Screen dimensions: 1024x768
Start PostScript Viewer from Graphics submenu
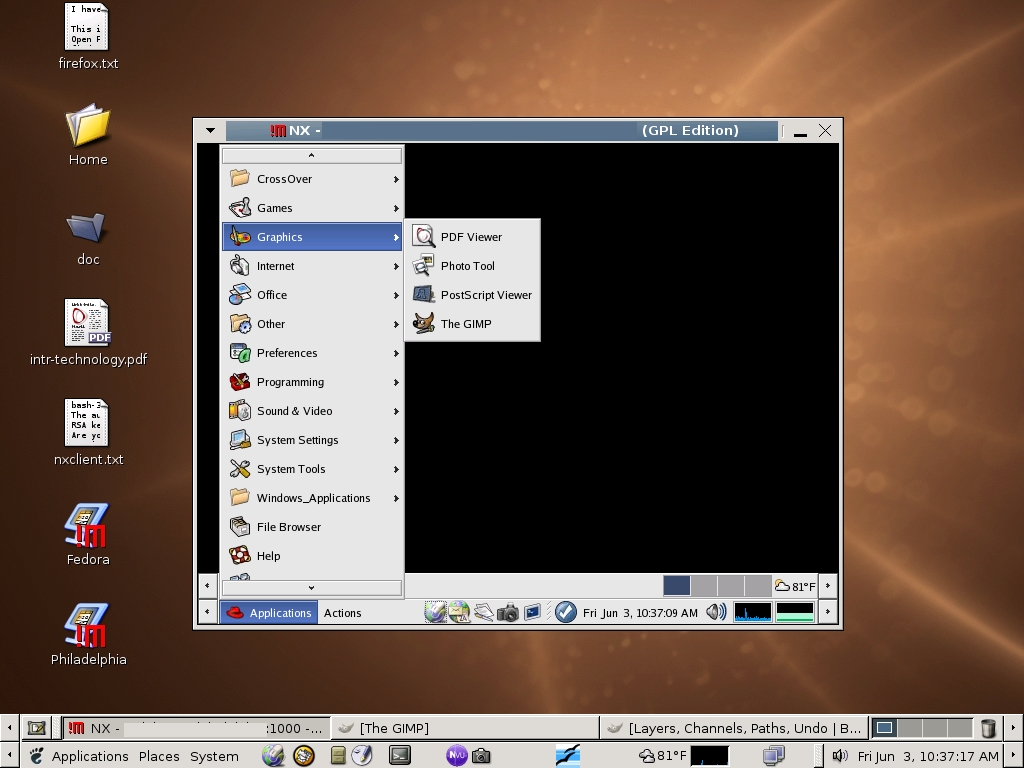point(485,295)
